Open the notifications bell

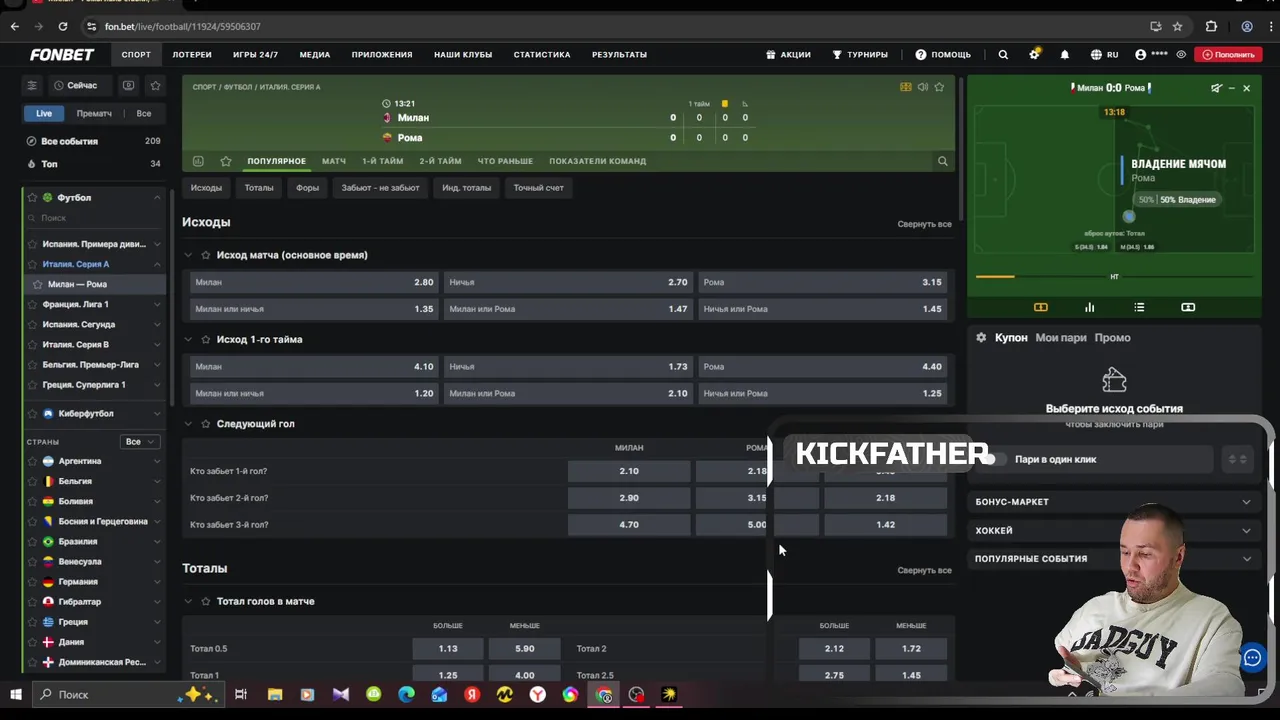click(1064, 55)
